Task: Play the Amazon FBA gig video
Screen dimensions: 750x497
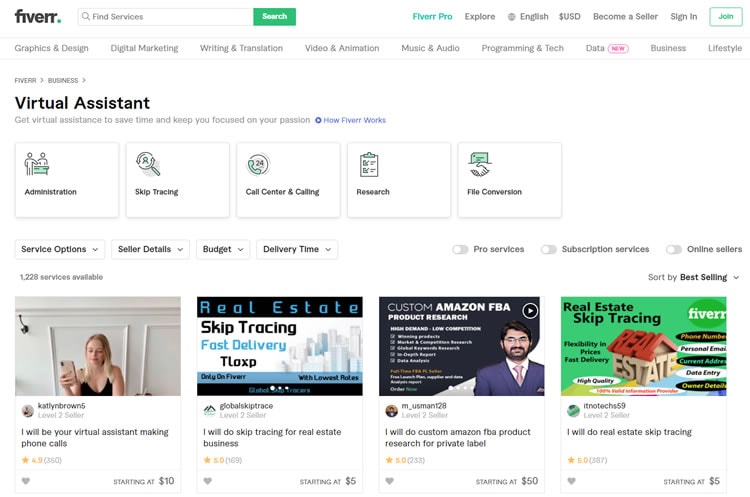Action: 530,311
